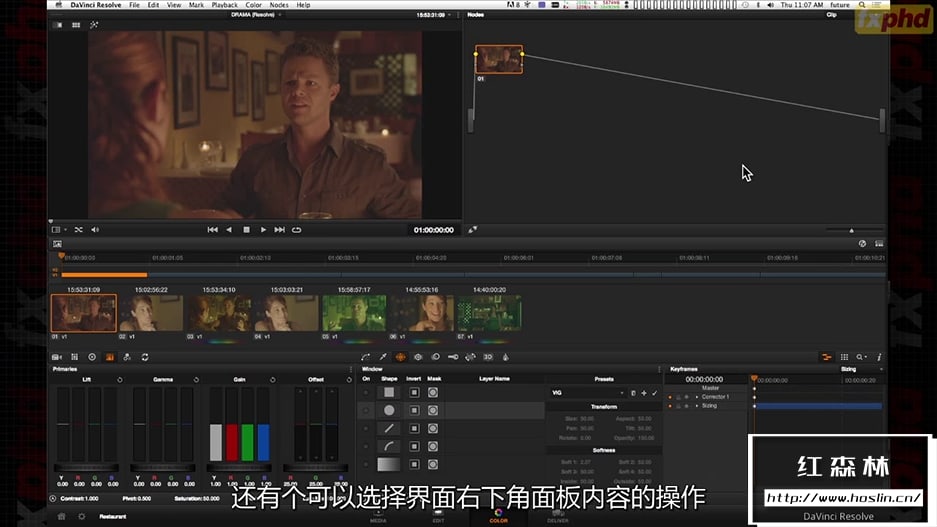Select the Primaries bars palette icon
This screenshot has height=527, width=937.
point(110,357)
